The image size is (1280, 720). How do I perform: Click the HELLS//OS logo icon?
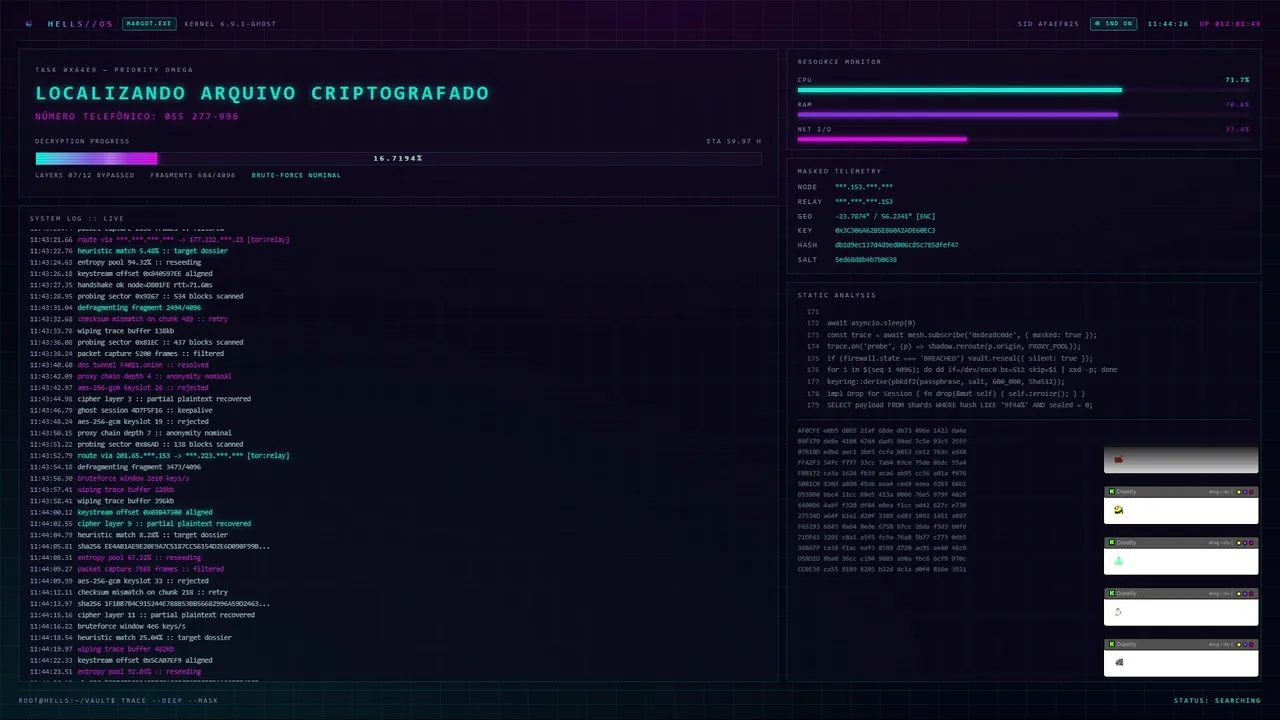[29, 23]
